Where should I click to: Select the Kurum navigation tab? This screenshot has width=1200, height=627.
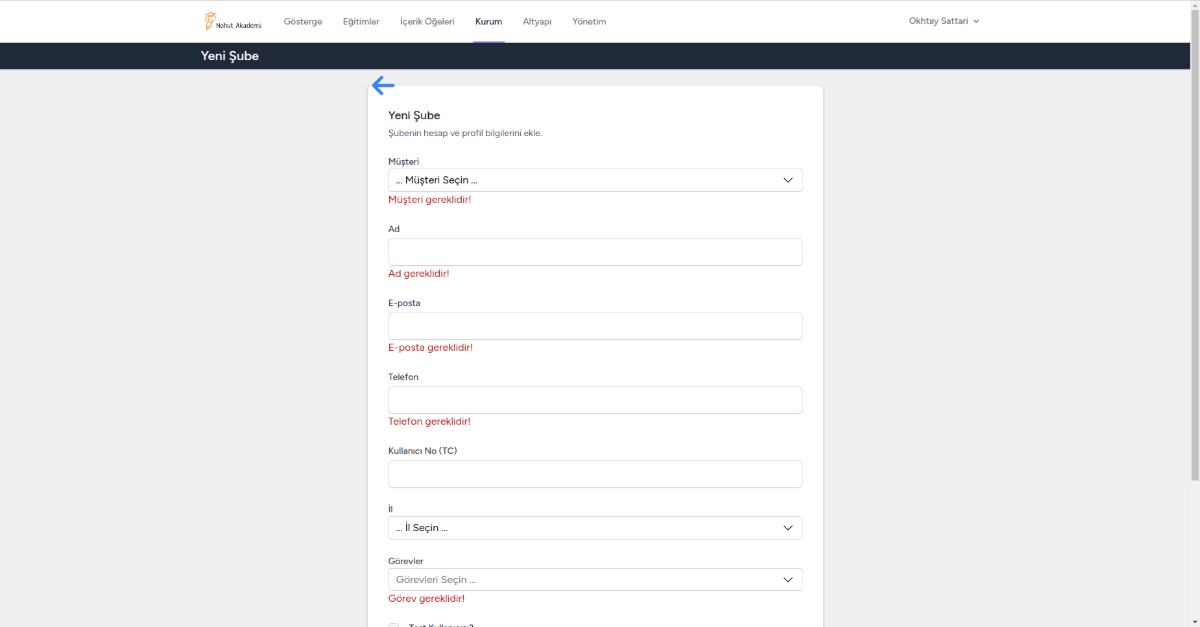coord(489,21)
